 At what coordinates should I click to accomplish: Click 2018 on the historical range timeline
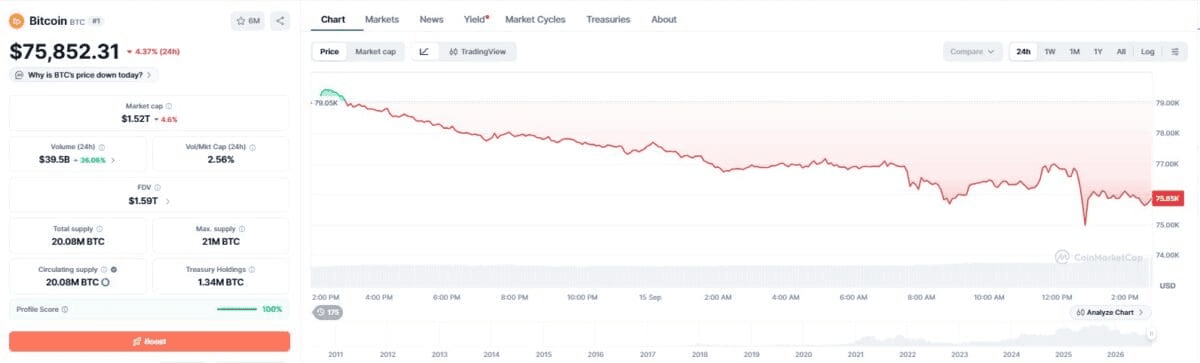[x=699, y=354]
